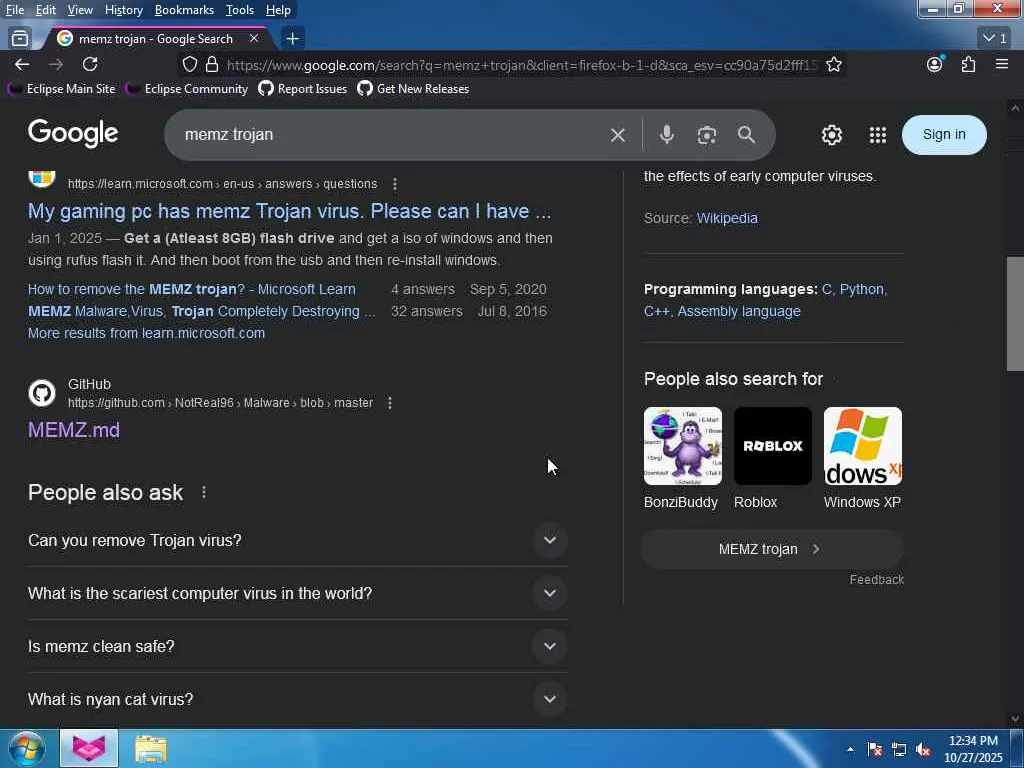Open the tracking protection shield icon

pyautogui.click(x=189, y=64)
